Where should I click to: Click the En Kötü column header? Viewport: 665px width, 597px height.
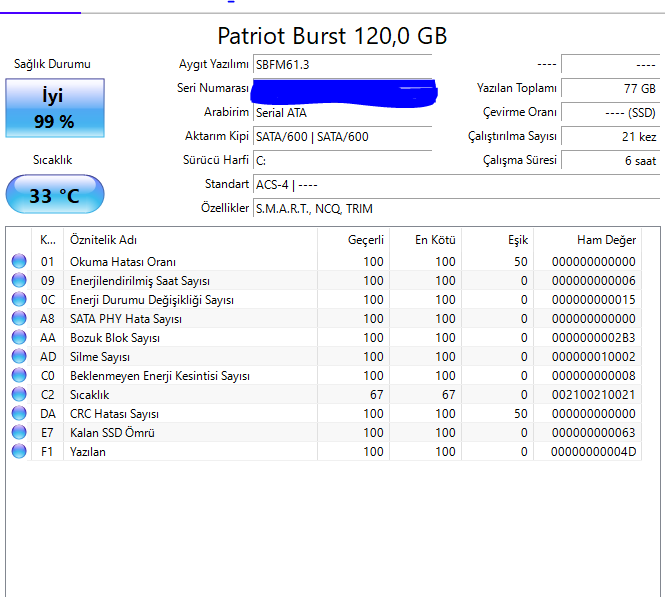(425, 240)
